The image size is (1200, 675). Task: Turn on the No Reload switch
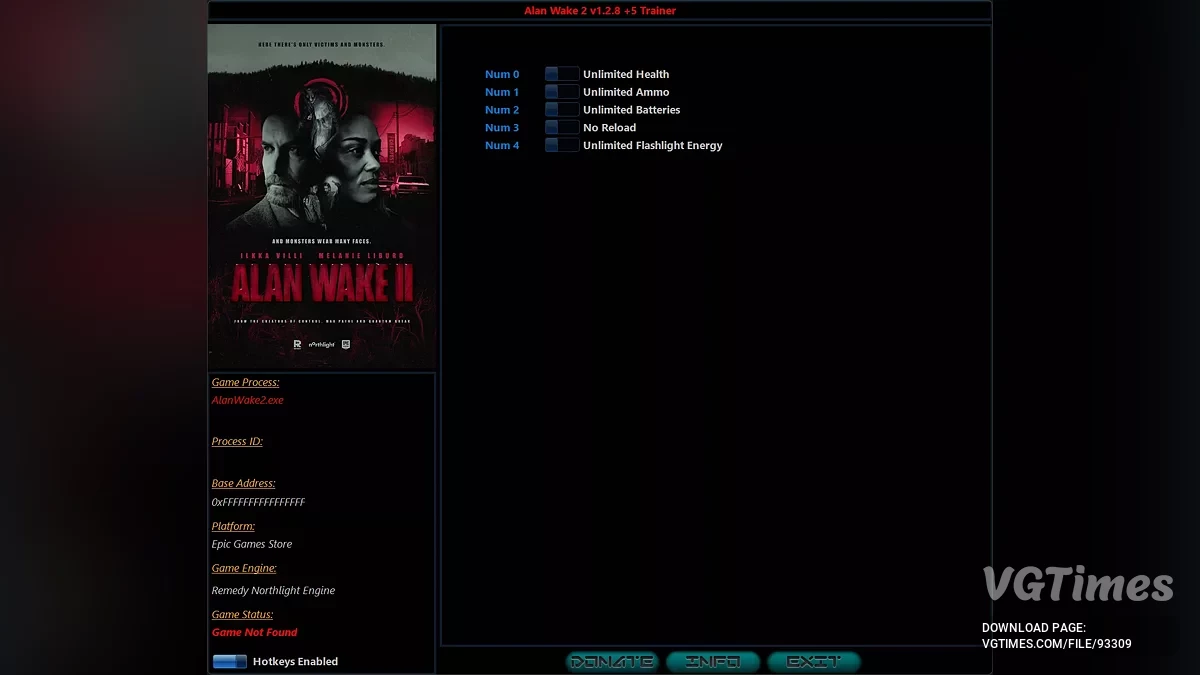(x=562, y=128)
